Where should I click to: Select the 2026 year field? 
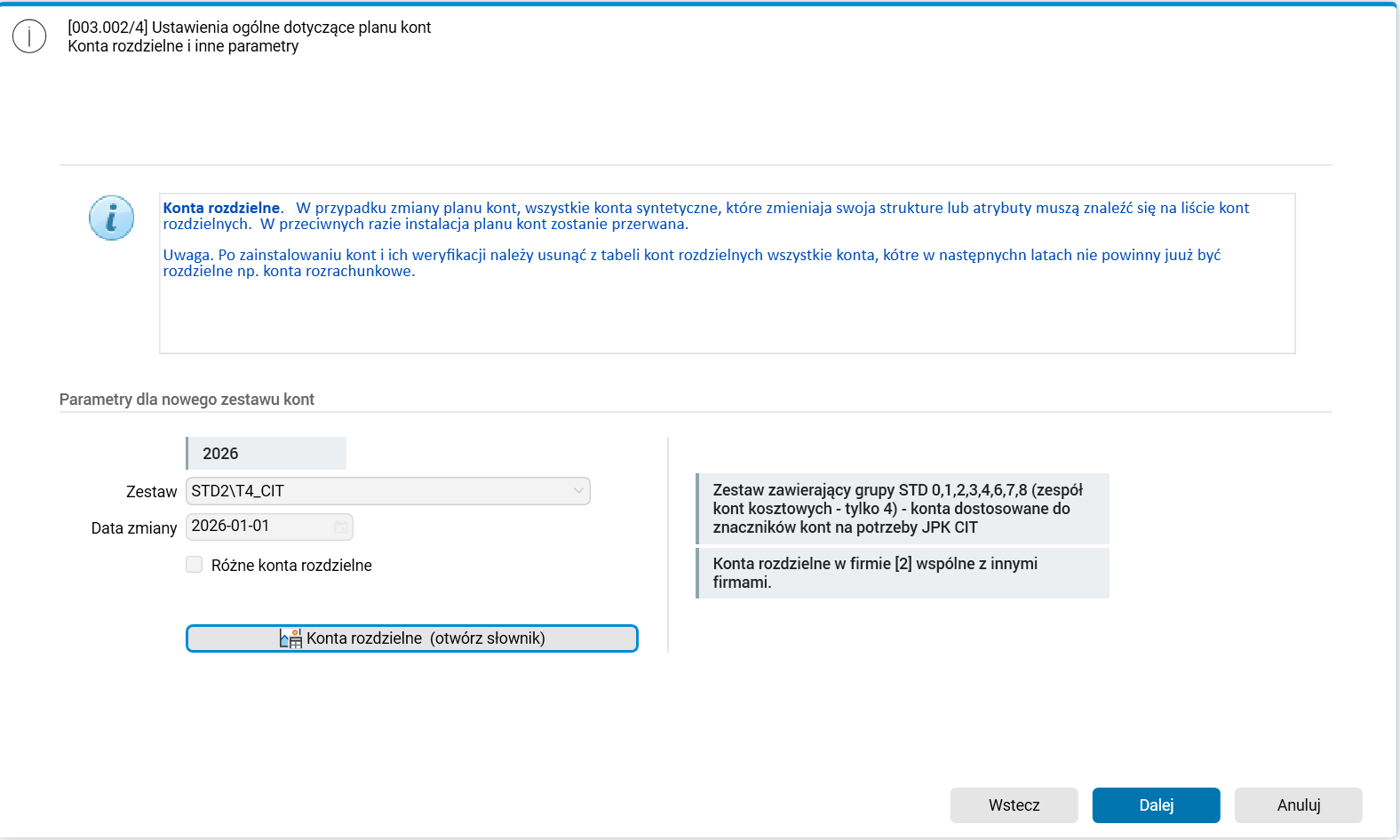tap(266, 454)
